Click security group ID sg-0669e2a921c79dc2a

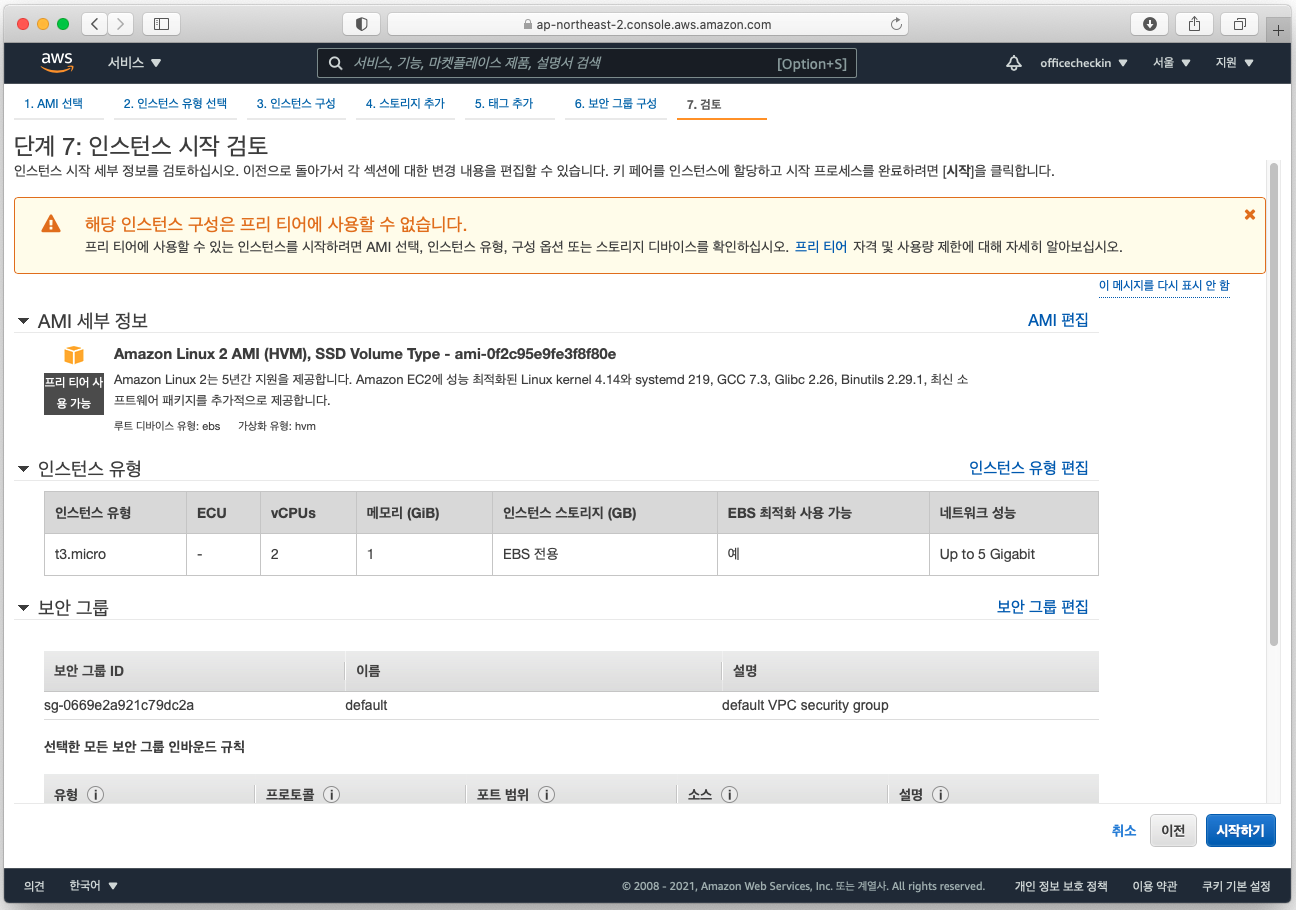tap(119, 705)
